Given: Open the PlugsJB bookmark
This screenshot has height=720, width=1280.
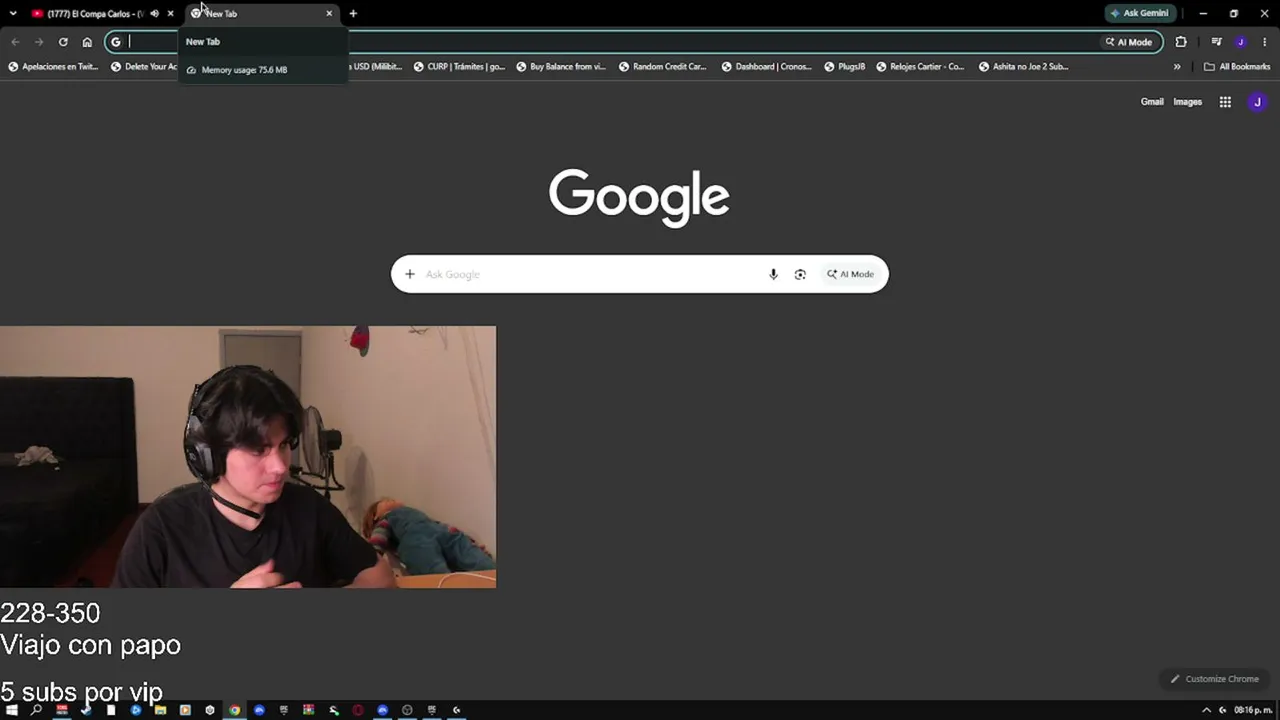Looking at the screenshot, I should click(845, 67).
